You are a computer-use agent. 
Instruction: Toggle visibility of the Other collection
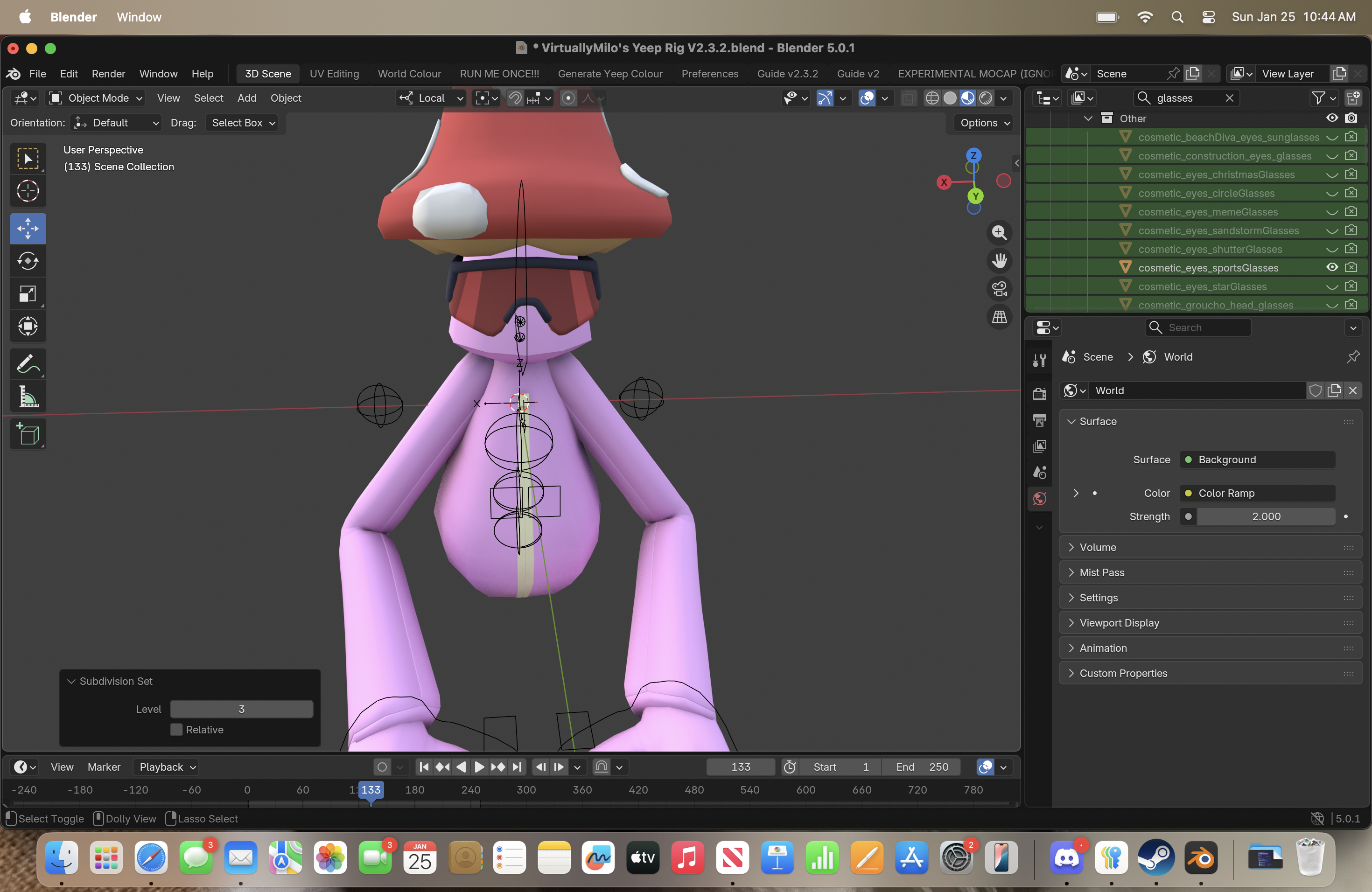click(1332, 118)
